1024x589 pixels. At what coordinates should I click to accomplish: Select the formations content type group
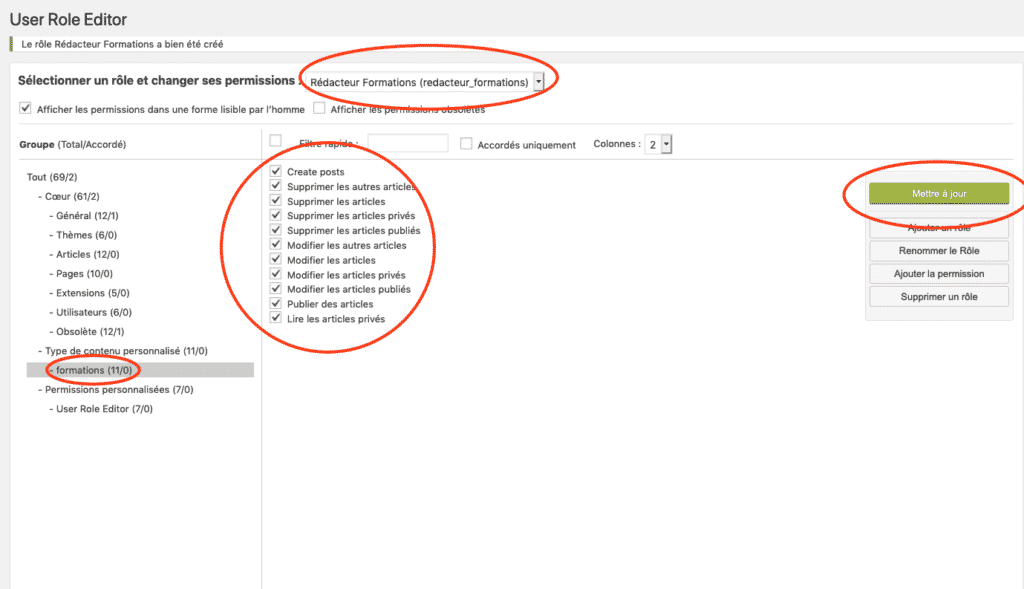[x=91, y=370]
